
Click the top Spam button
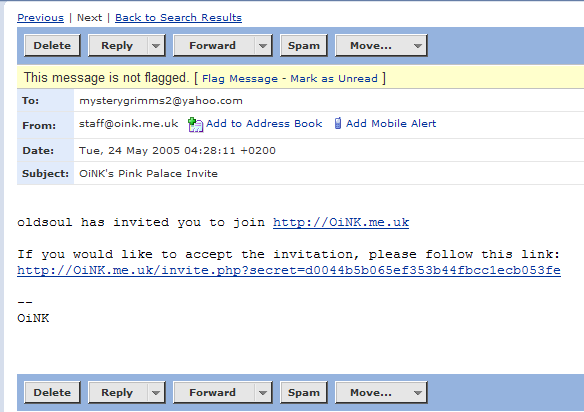[304, 46]
